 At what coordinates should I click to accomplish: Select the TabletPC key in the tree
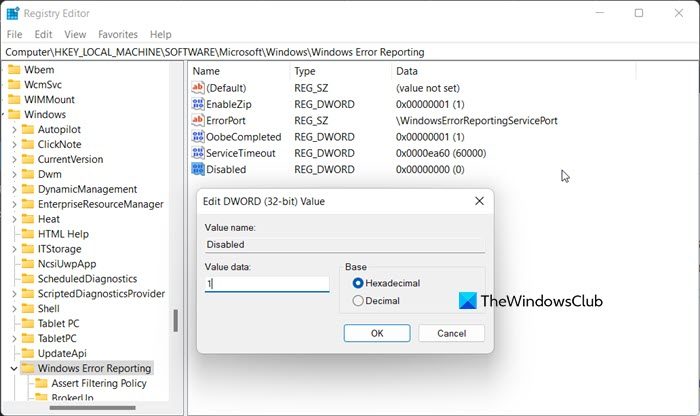click(x=57, y=338)
